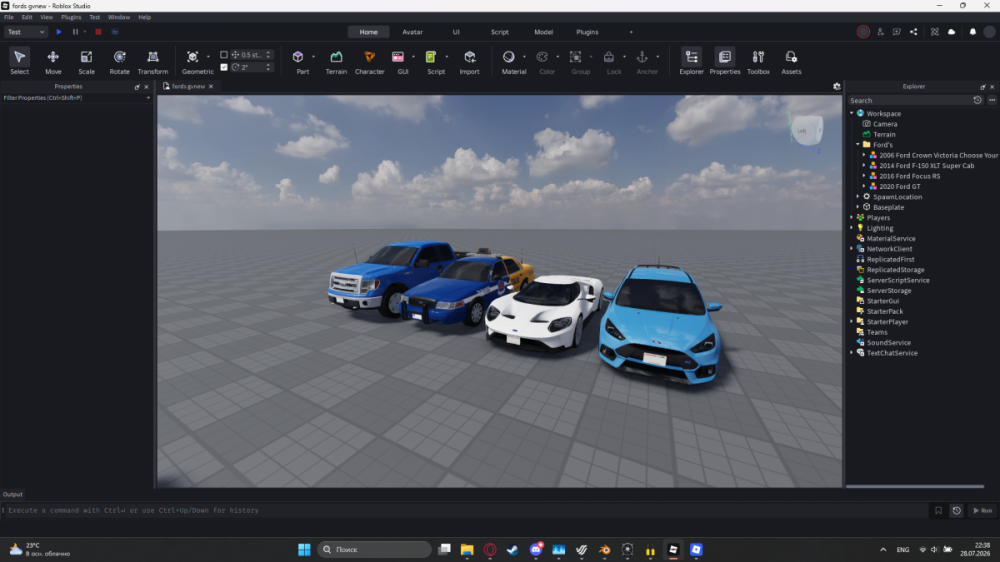The height and width of the screenshot is (562, 1000).
Task: Open the Properties filter dropdown arrow
Action: (x=148, y=98)
